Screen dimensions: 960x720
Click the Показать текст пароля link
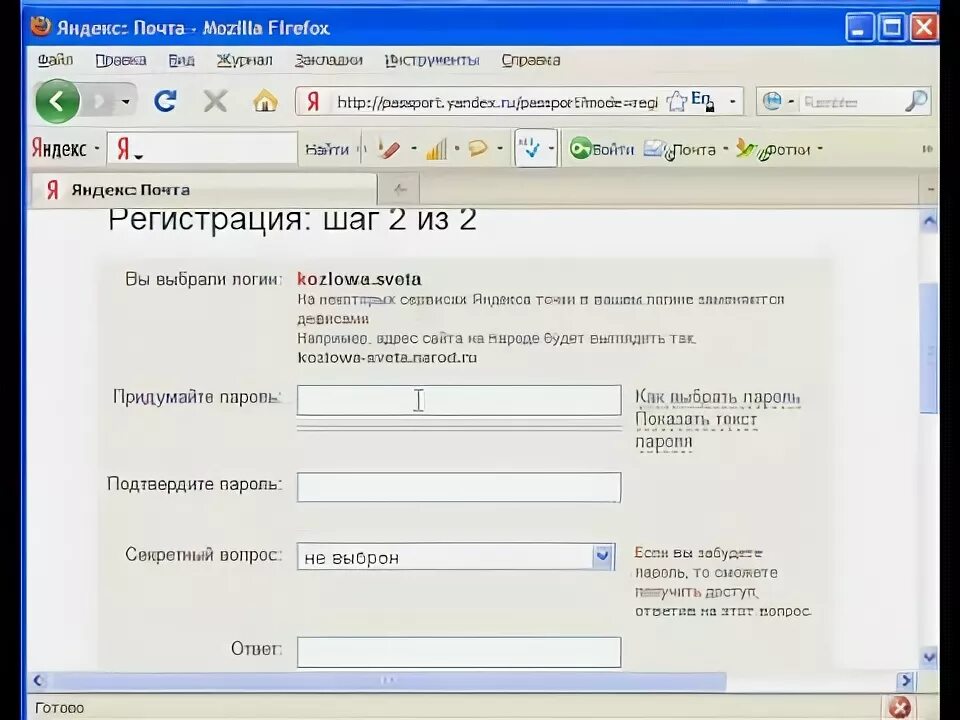click(696, 430)
